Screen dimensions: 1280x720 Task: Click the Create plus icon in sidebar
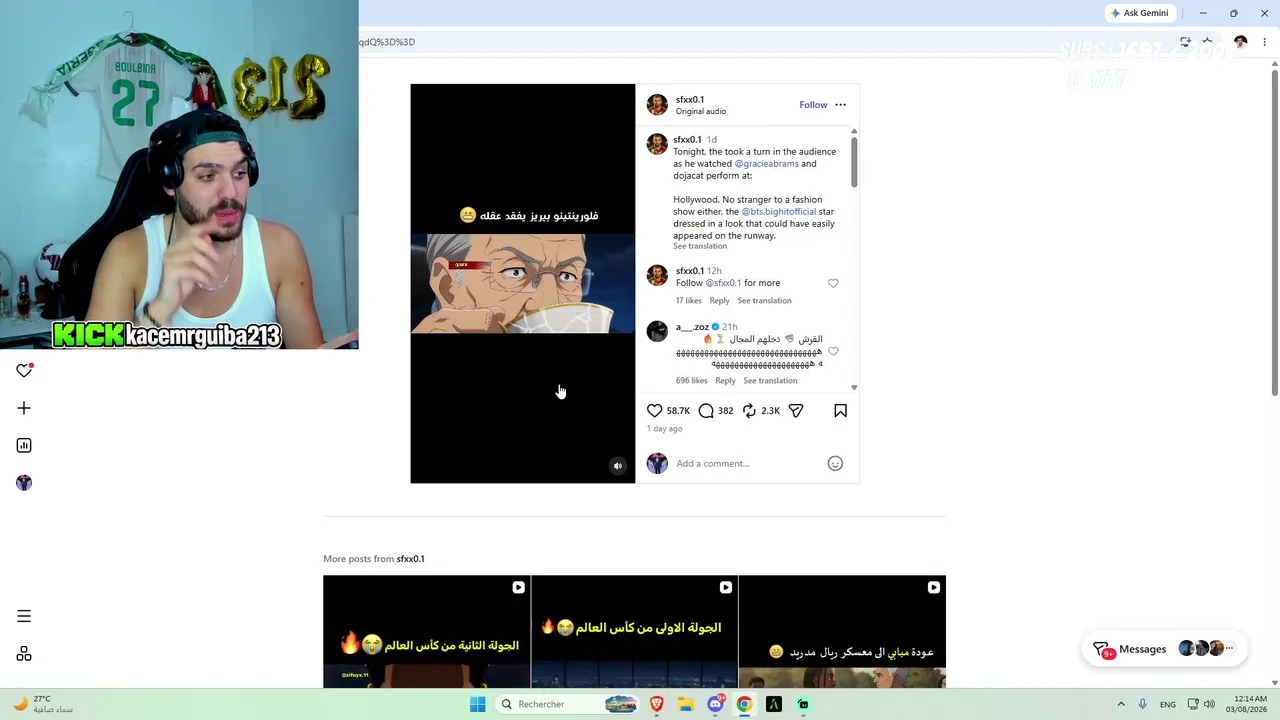click(x=24, y=408)
